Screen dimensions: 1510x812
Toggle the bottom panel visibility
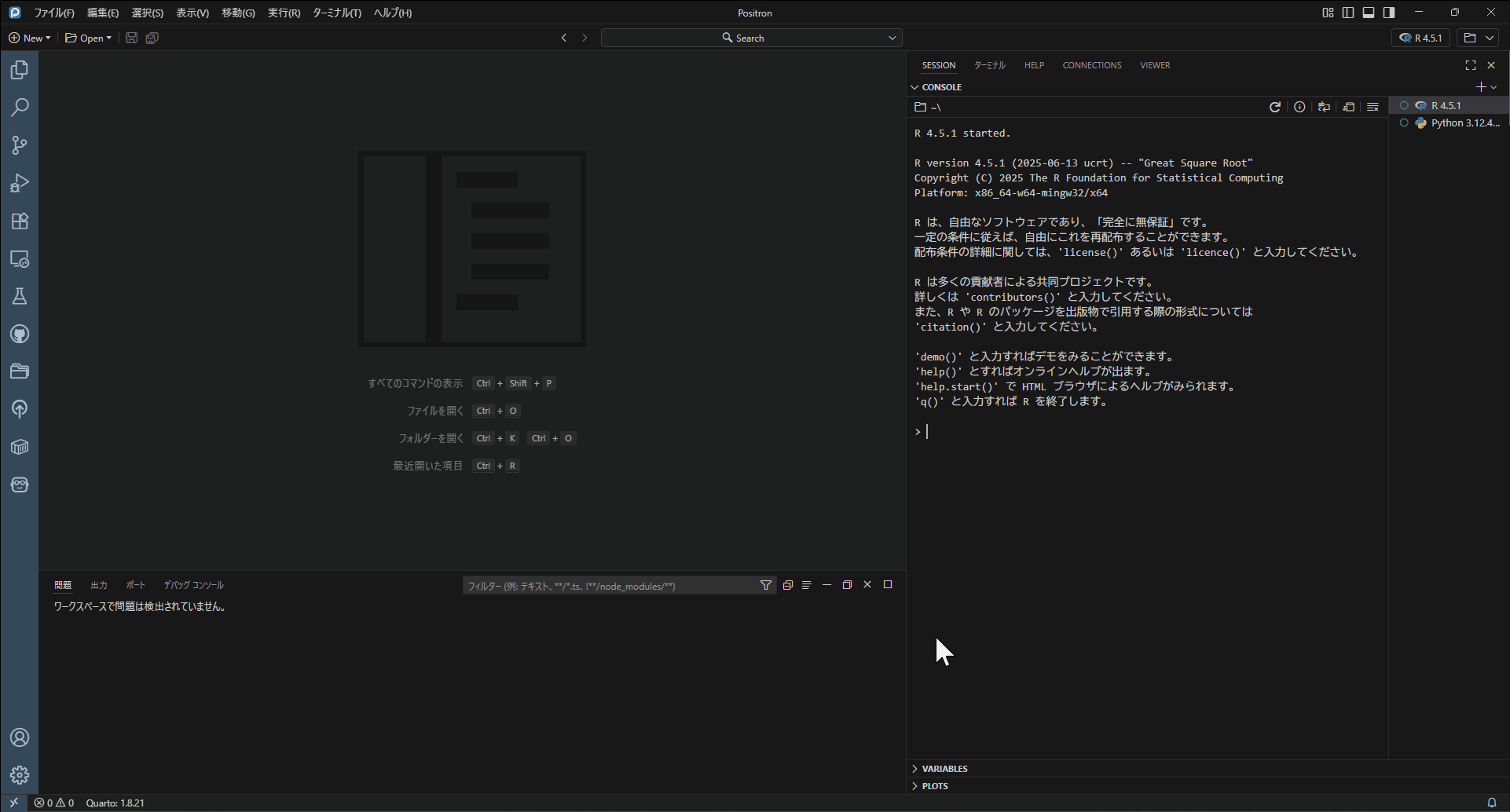[x=1369, y=13]
